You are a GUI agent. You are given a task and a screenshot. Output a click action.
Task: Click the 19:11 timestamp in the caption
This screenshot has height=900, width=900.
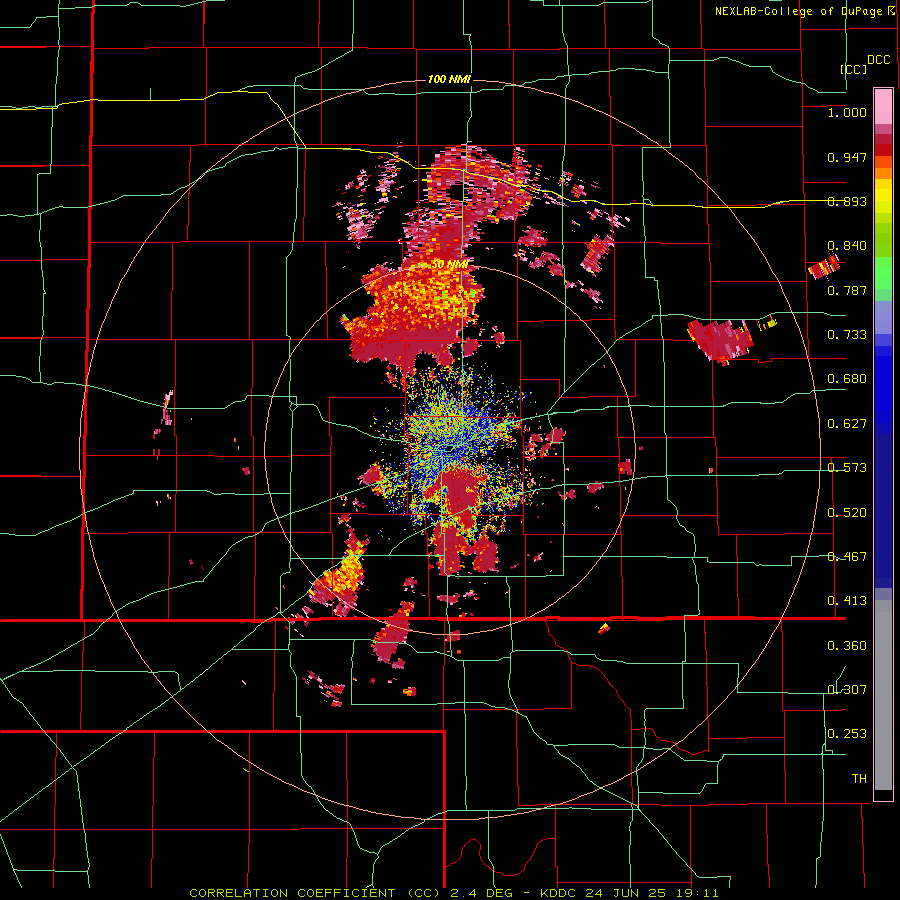(697, 893)
